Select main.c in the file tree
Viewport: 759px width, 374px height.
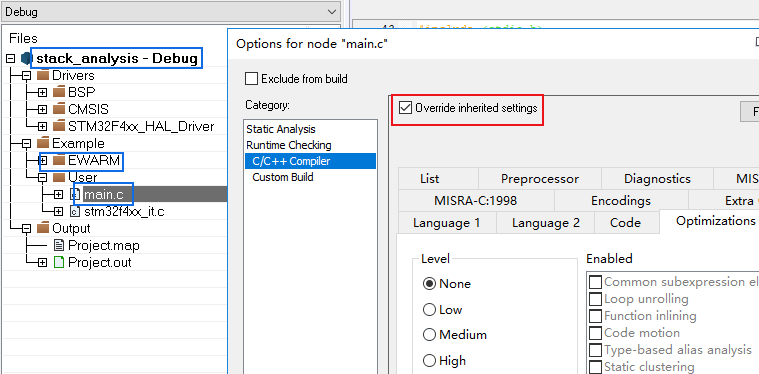pos(104,194)
